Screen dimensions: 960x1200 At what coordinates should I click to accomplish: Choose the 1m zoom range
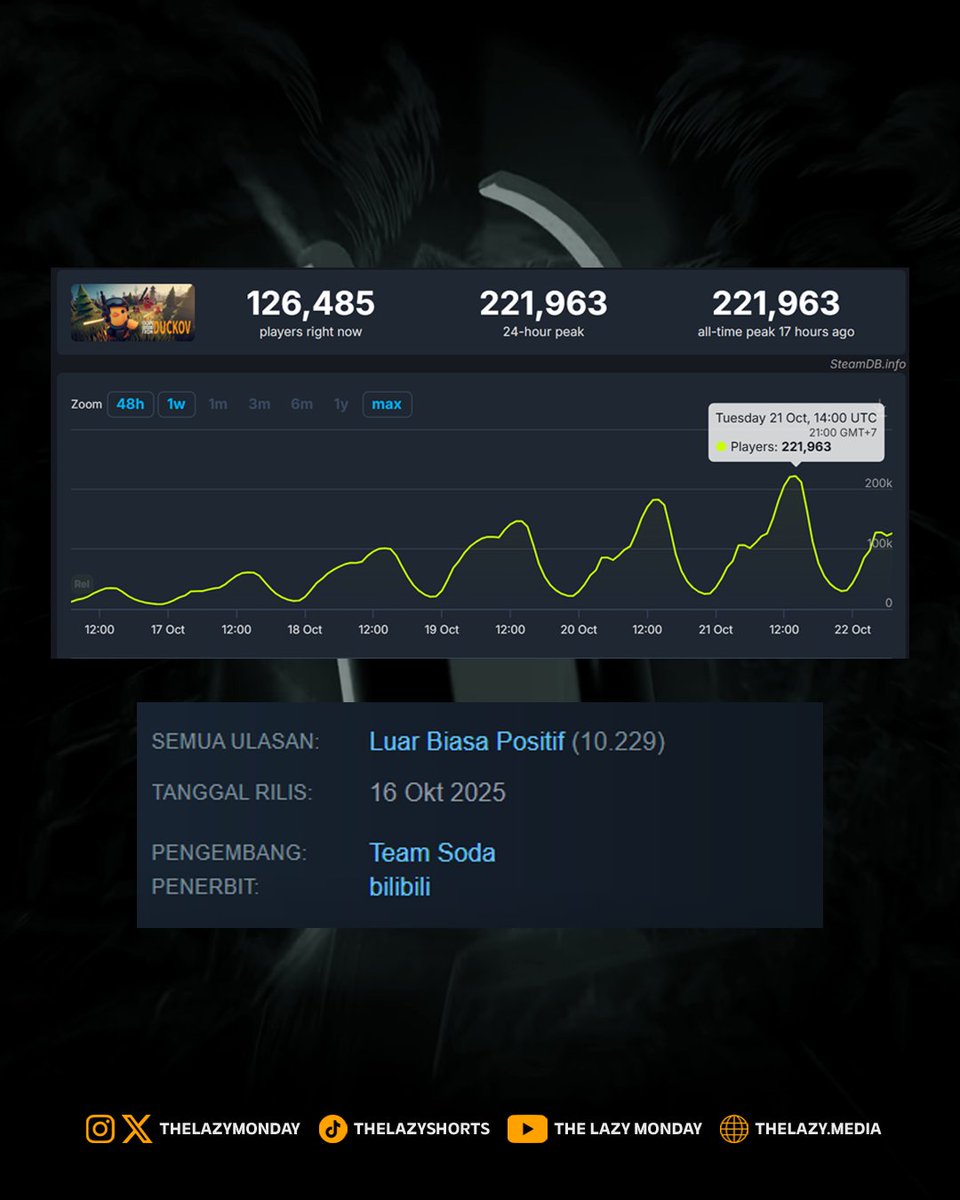(218, 404)
